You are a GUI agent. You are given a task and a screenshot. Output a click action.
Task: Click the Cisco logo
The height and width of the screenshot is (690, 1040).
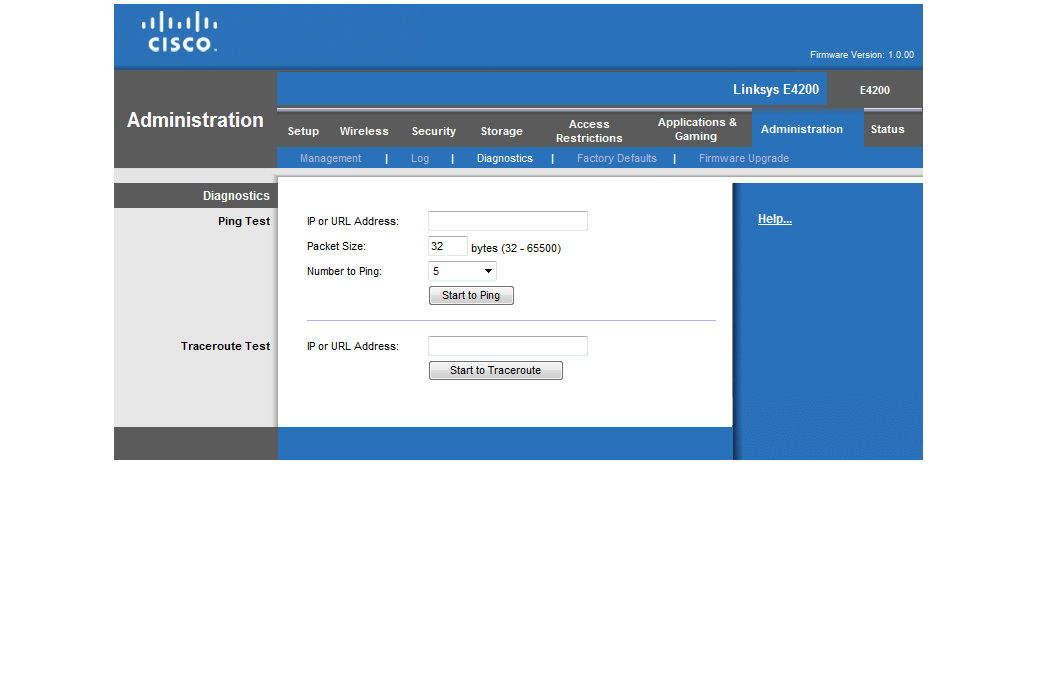pyautogui.click(x=179, y=32)
